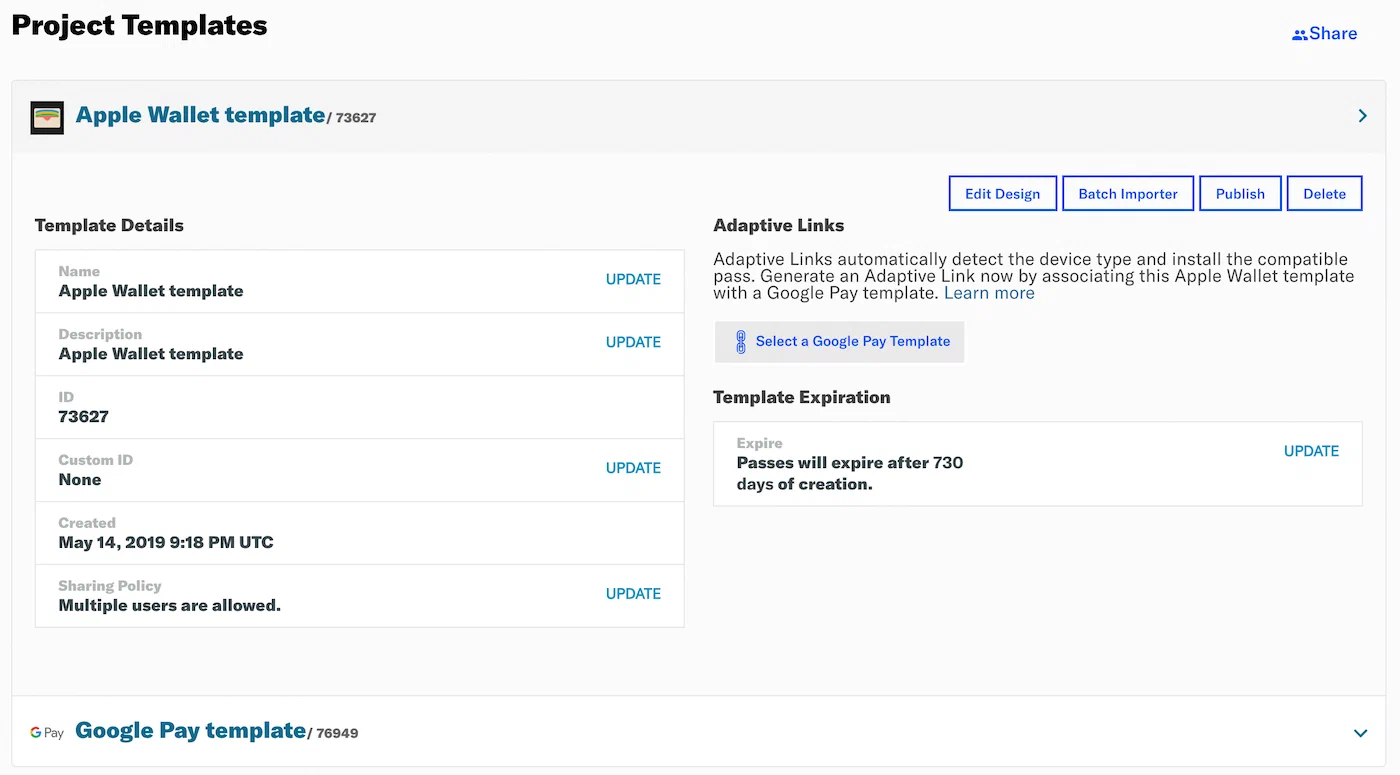The height and width of the screenshot is (775, 1400).
Task: Open the Google Pay template dropdown arrow
Action: tap(1361, 732)
